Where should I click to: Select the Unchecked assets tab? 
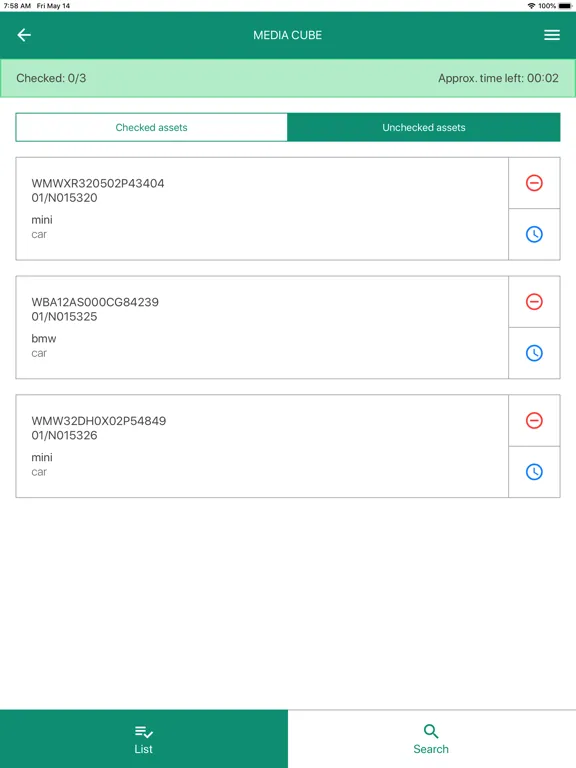(x=424, y=127)
